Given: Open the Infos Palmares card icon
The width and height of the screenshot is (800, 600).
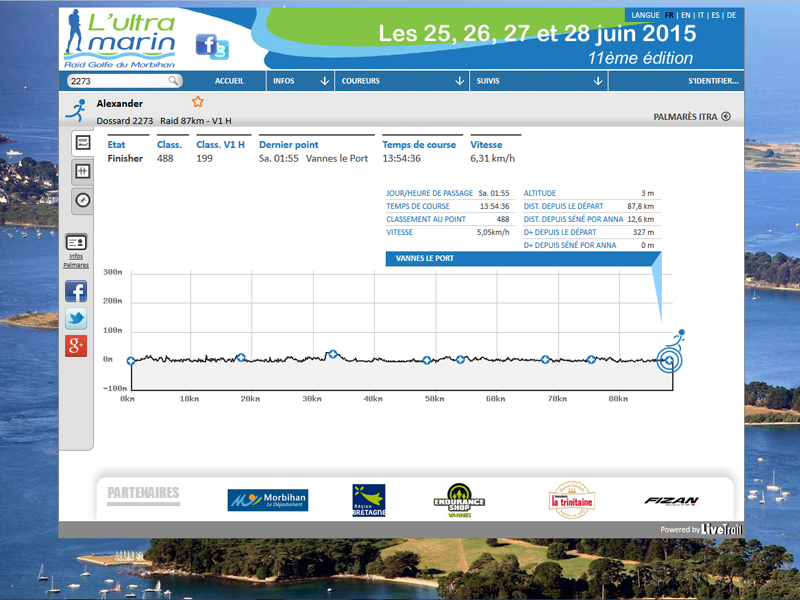Looking at the screenshot, I should click(x=76, y=242).
